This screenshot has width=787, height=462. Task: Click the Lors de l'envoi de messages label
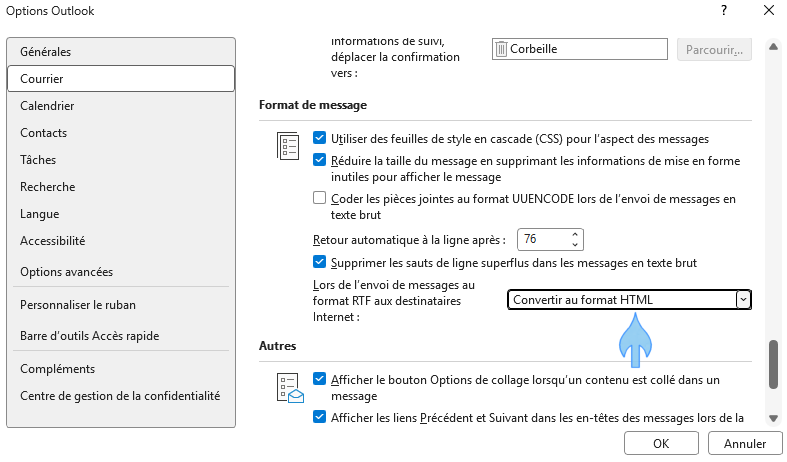394,301
